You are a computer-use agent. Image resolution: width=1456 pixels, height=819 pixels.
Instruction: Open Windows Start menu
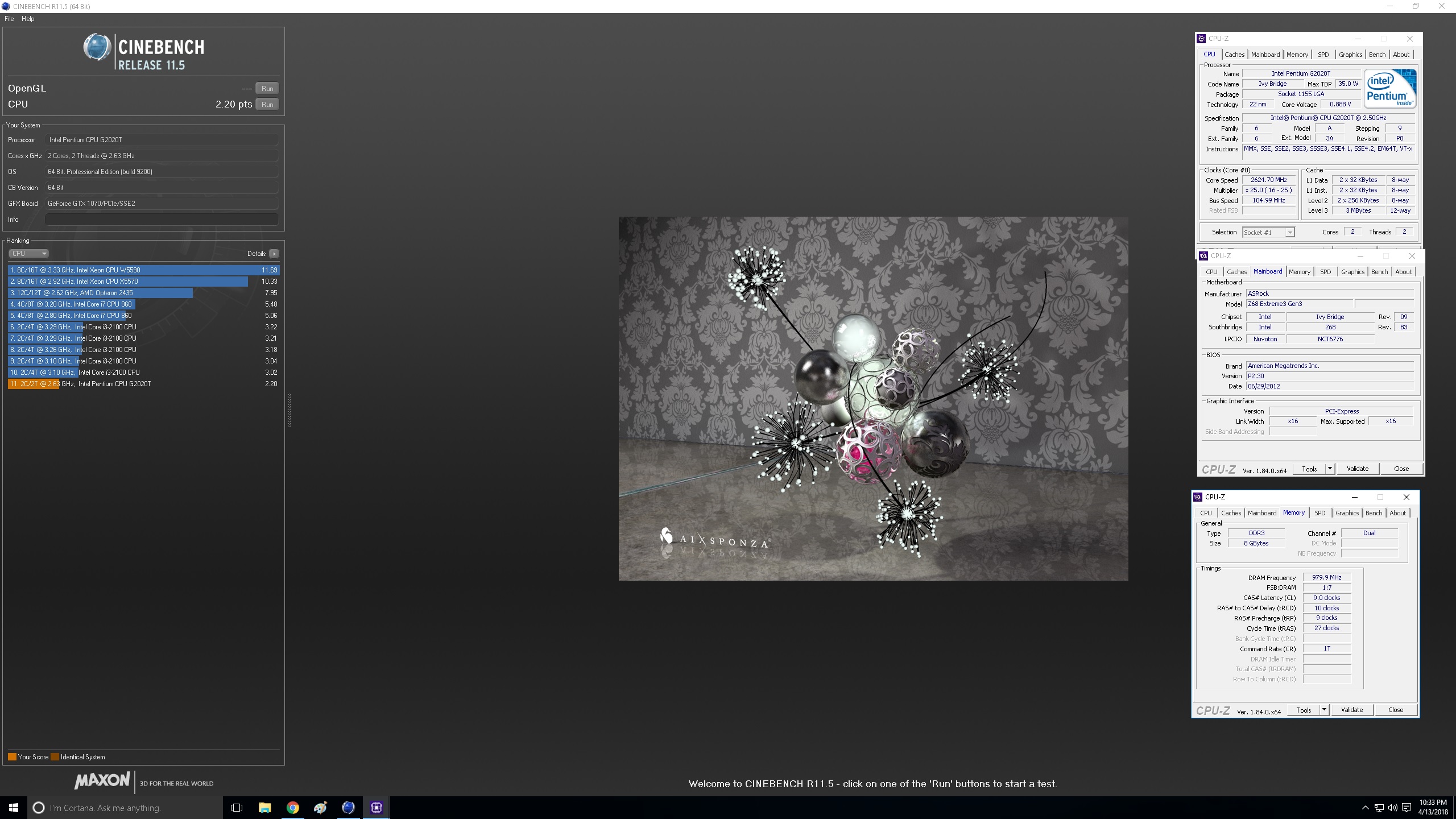[x=14, y=808]
